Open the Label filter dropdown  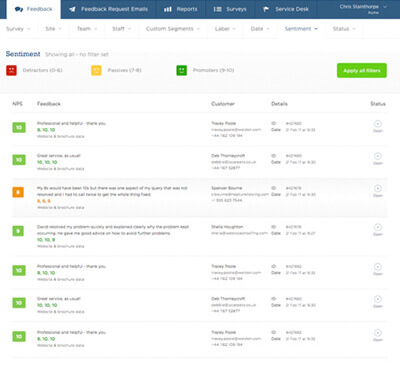225,29
